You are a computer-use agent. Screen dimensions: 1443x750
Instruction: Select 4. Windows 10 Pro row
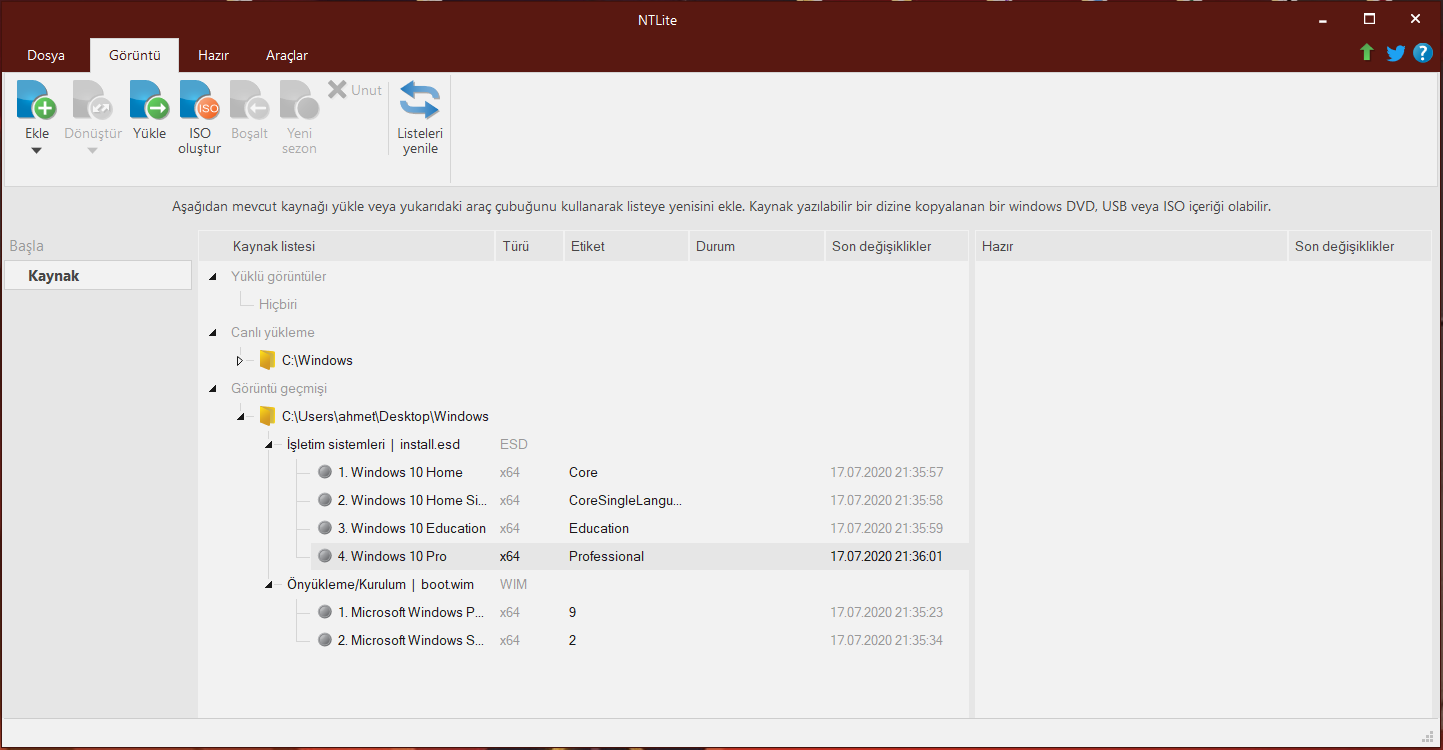[x=640, y=556]
